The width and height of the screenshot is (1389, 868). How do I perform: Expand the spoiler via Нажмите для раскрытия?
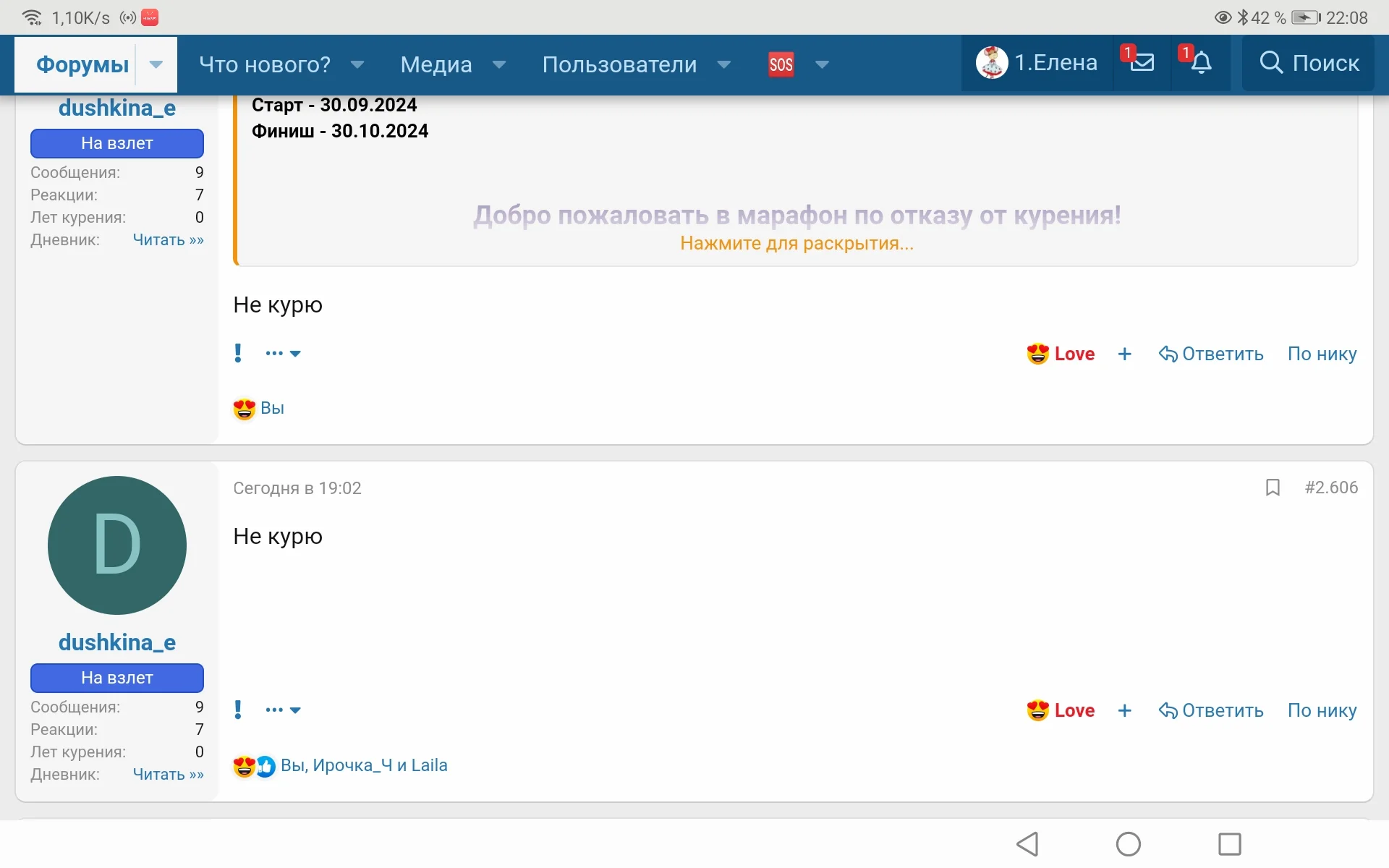(796, 244)
